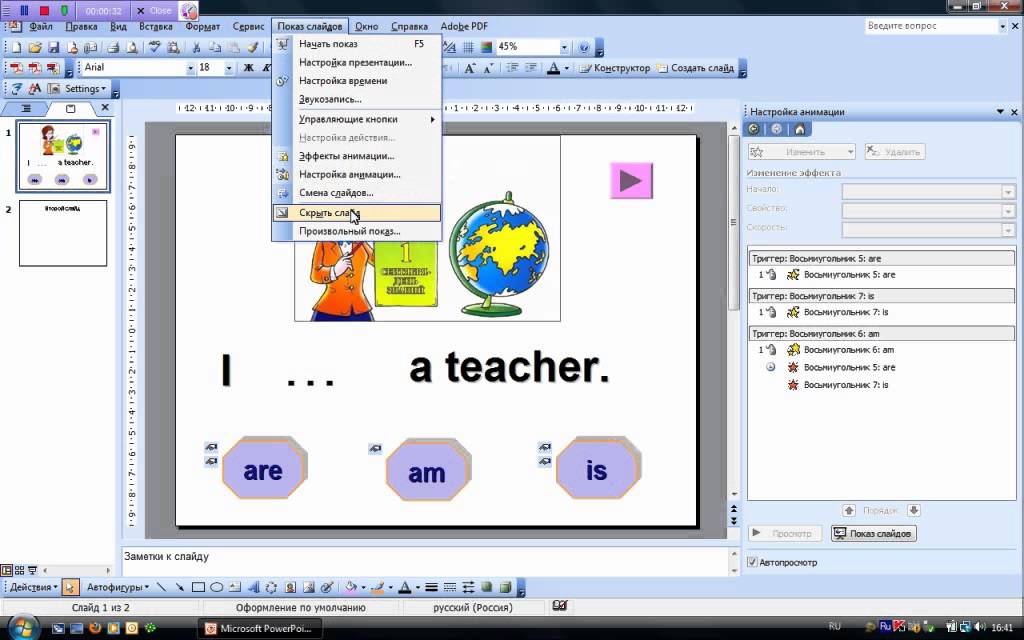Screen dimensions: 1024x640
Task: Click the Insert WordArt icon
Action: coord(254,587)
